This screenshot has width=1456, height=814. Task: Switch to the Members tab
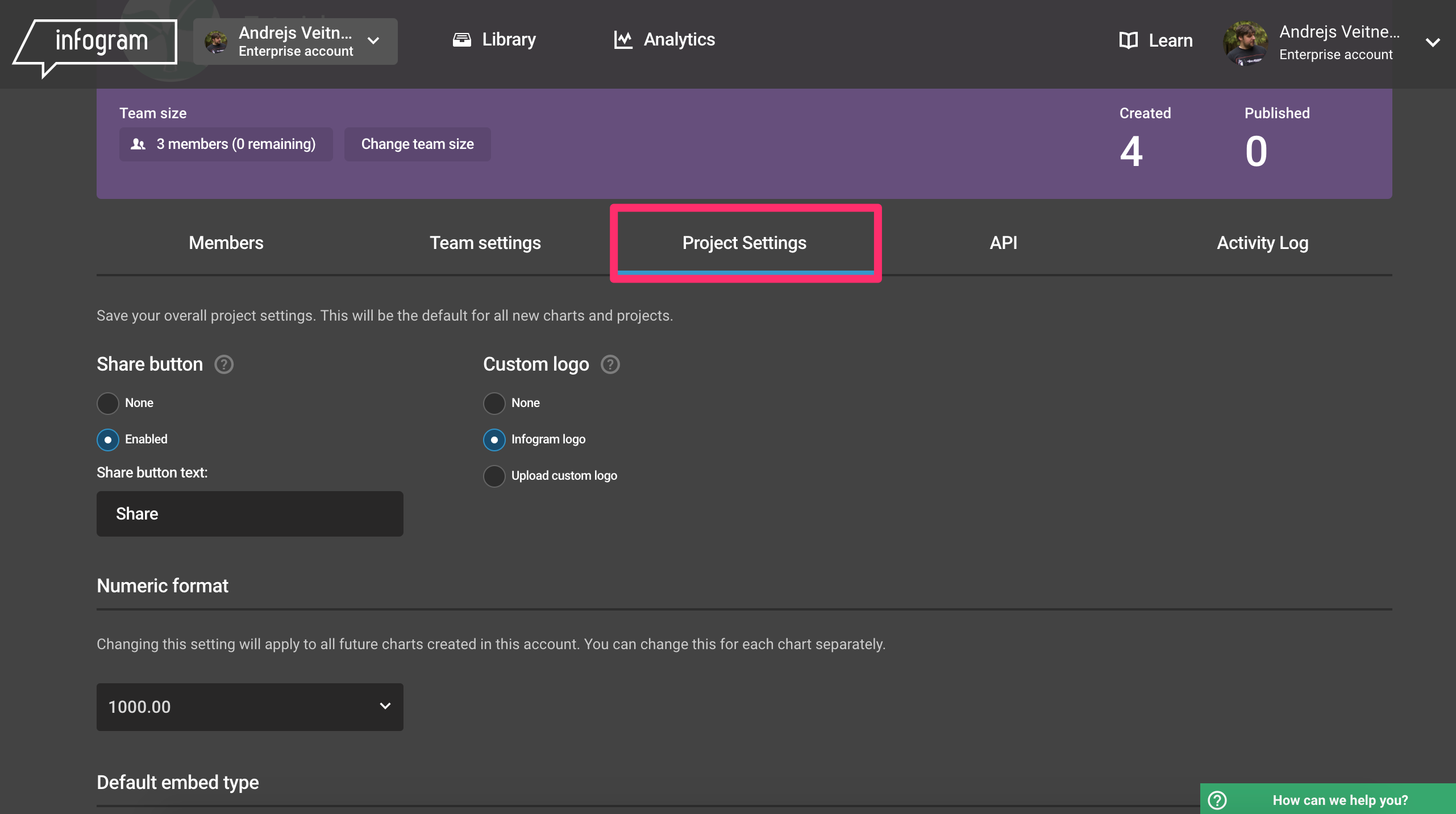point(226,243)
